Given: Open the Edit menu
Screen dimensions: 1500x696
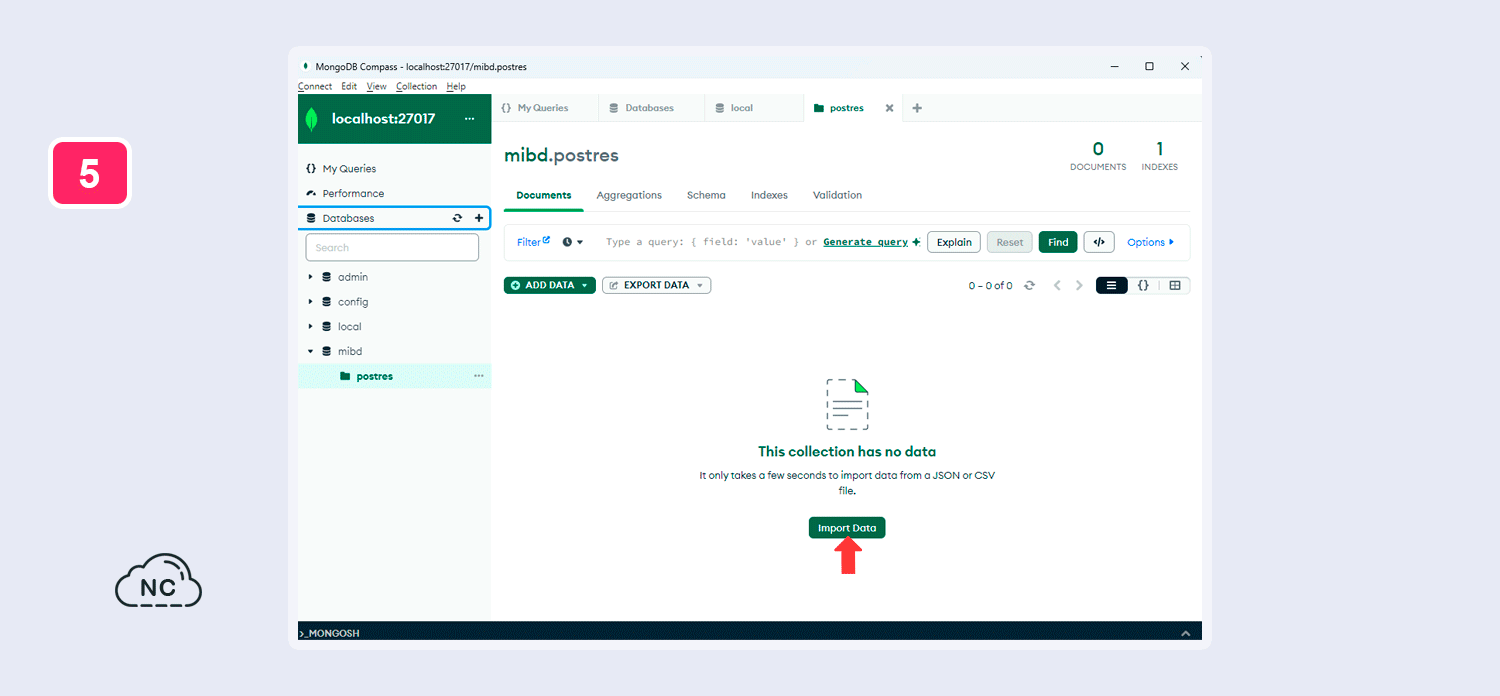Looking at the screenshot, I should tap(349, 87).
